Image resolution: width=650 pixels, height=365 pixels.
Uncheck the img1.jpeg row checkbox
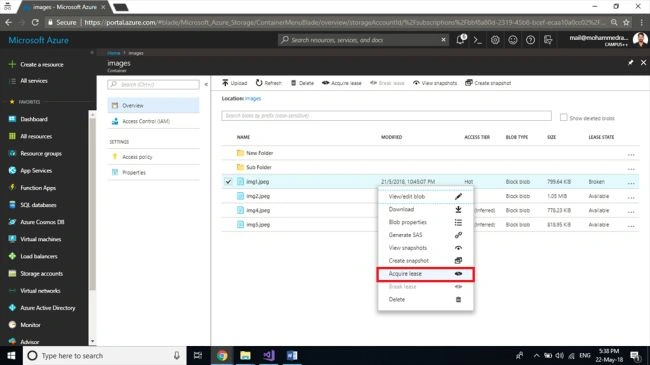point(228,182)
